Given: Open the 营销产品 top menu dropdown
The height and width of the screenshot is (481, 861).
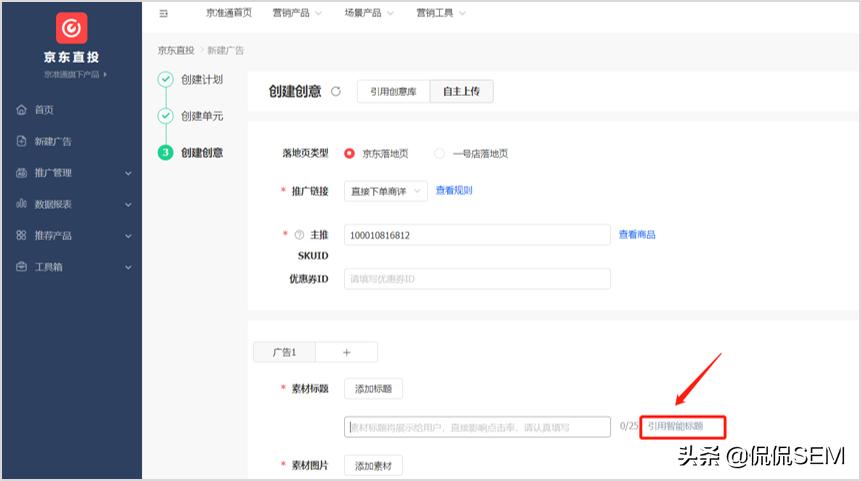Looking at the screenshot, I should 297,13.
